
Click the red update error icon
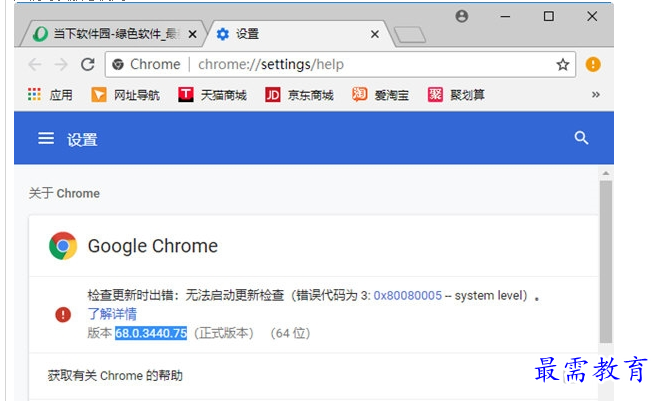63,314
